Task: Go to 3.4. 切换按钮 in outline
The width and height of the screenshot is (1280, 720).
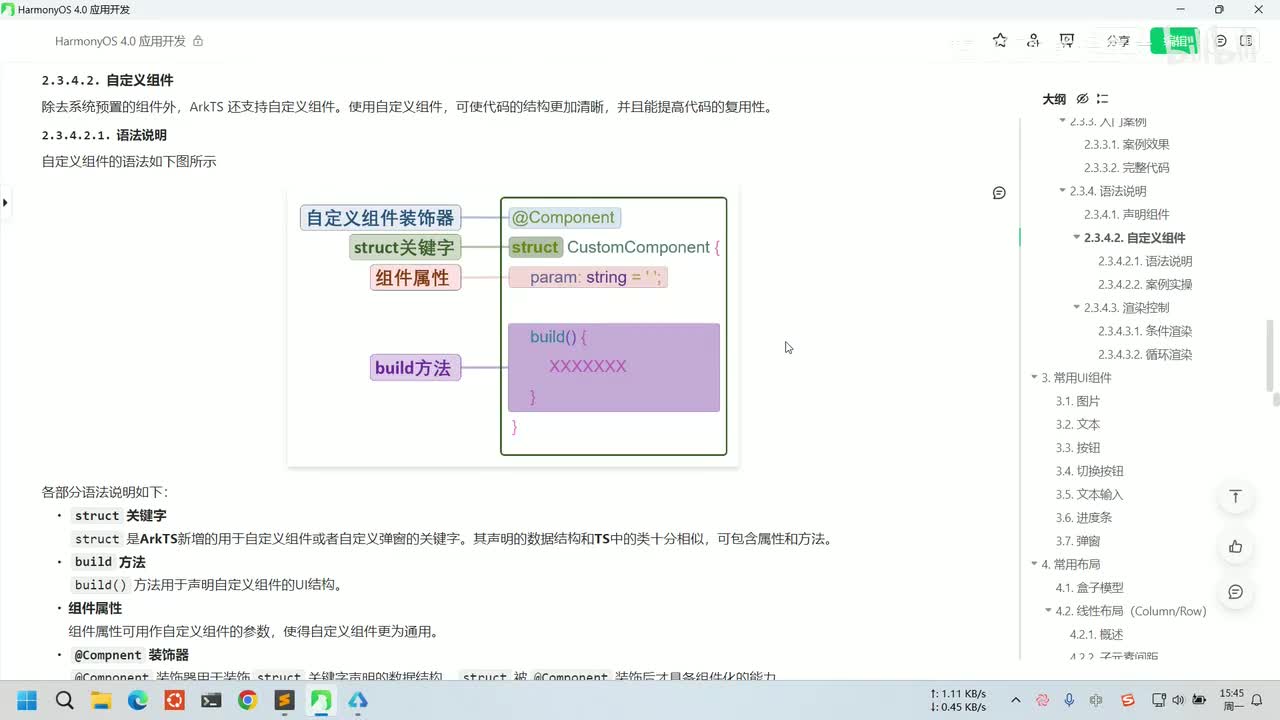Action: pyautogui.click(x=1090, y=471)
